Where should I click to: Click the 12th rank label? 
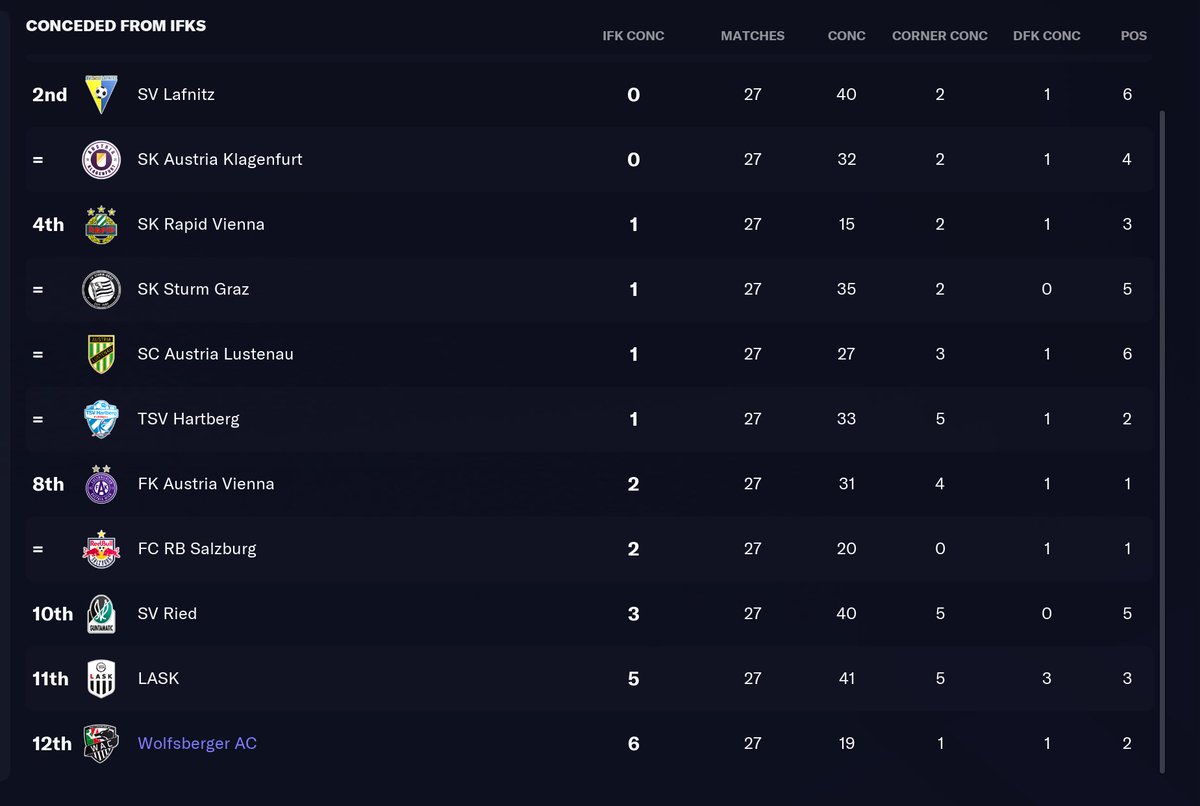52,744
